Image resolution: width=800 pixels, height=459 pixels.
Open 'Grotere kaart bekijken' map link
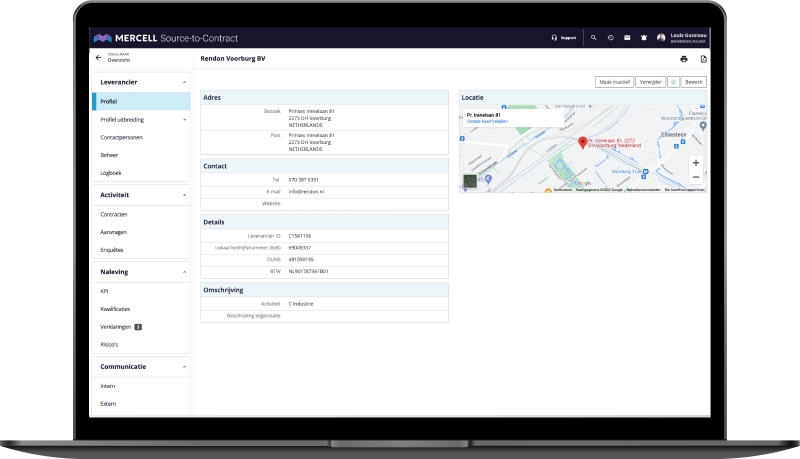pyautogui.click(x=487, y=121)
